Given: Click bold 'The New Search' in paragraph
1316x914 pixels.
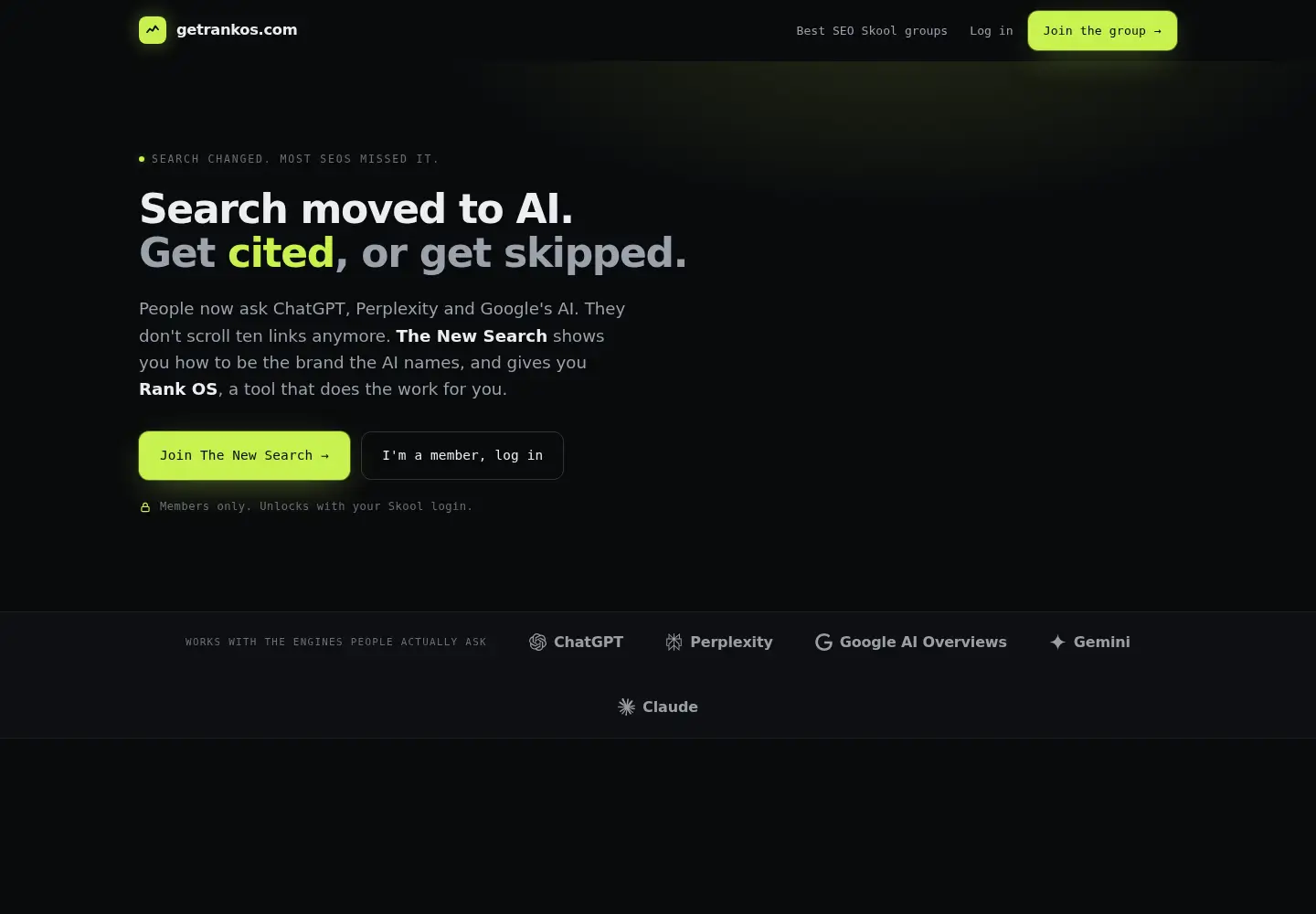Looking at the screenshot, I should (x=472, y=335).
